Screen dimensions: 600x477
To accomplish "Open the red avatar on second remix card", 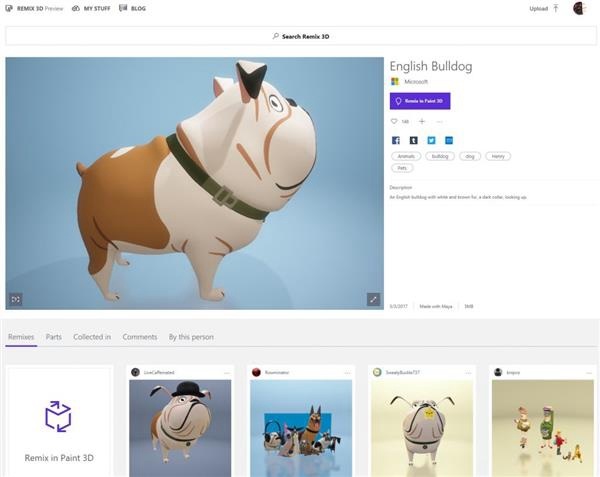I will click(x=256, y=372).
